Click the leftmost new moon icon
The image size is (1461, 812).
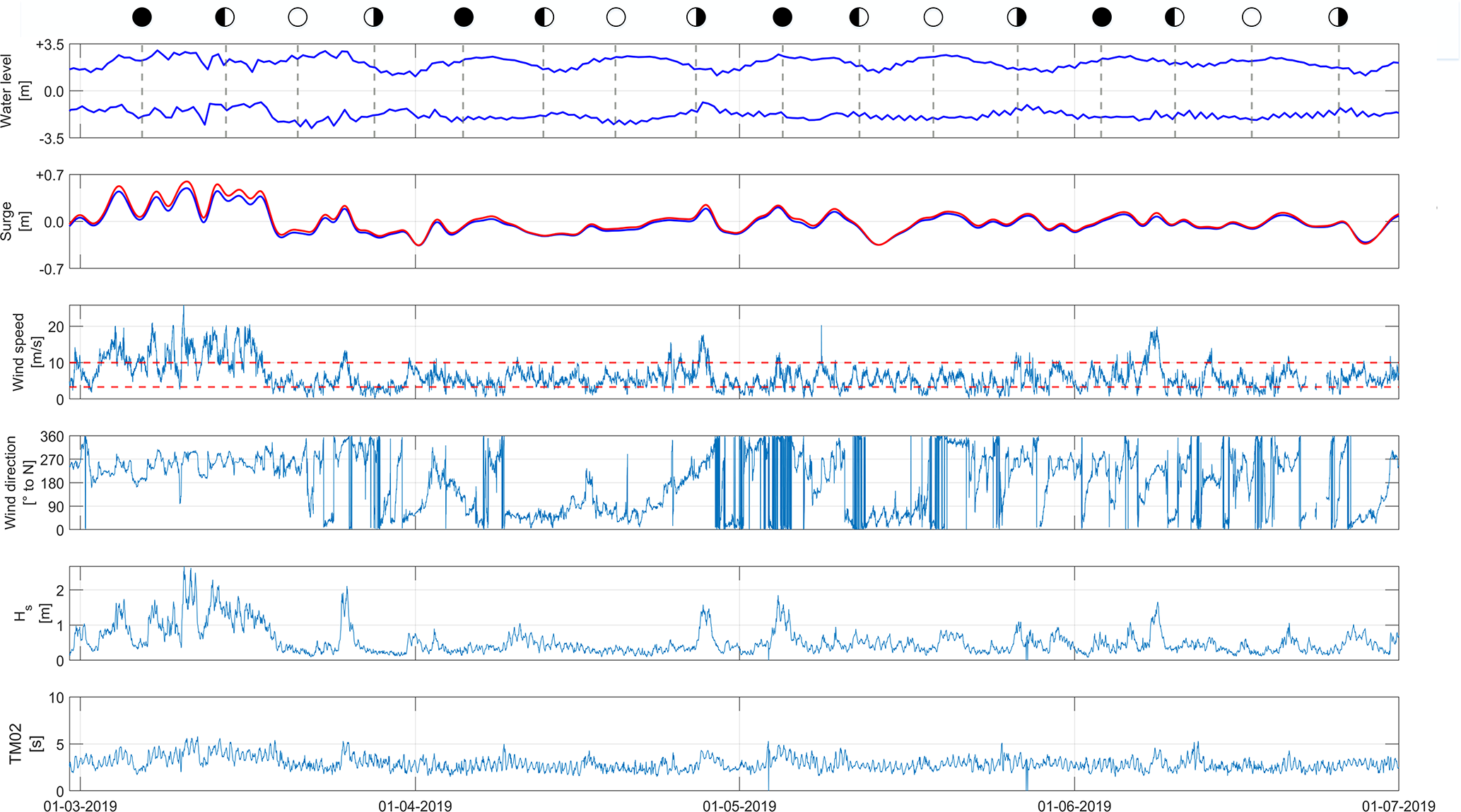(142, 17)
